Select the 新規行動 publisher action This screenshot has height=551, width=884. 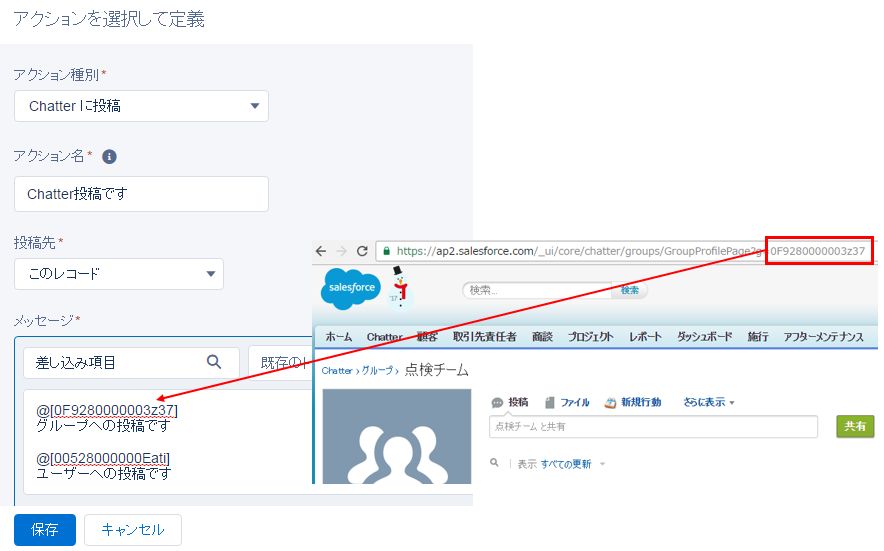click(x=633, y=402)
